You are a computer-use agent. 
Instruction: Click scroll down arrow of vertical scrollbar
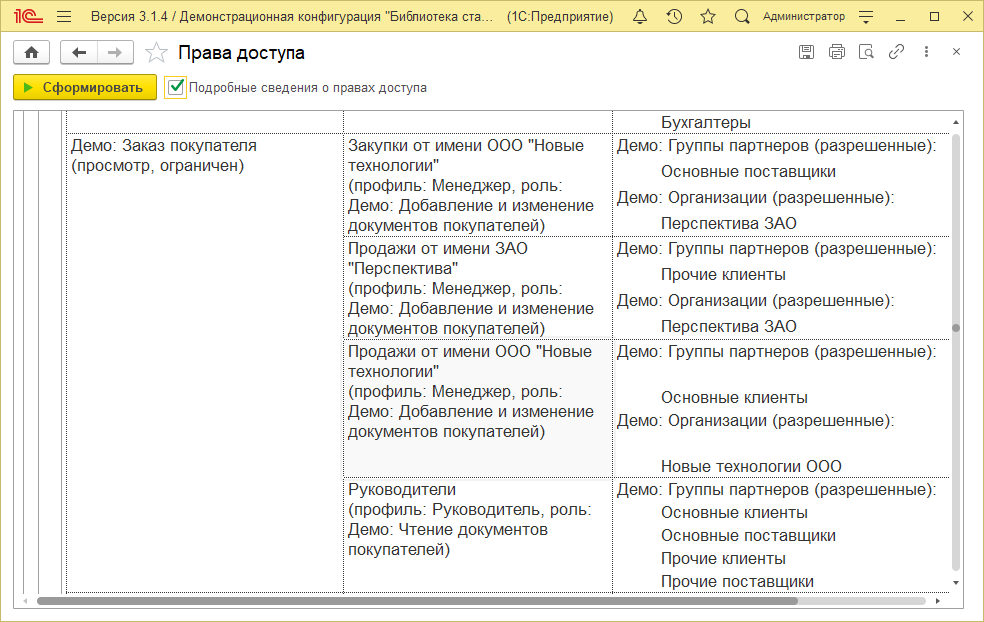[956, 583]
